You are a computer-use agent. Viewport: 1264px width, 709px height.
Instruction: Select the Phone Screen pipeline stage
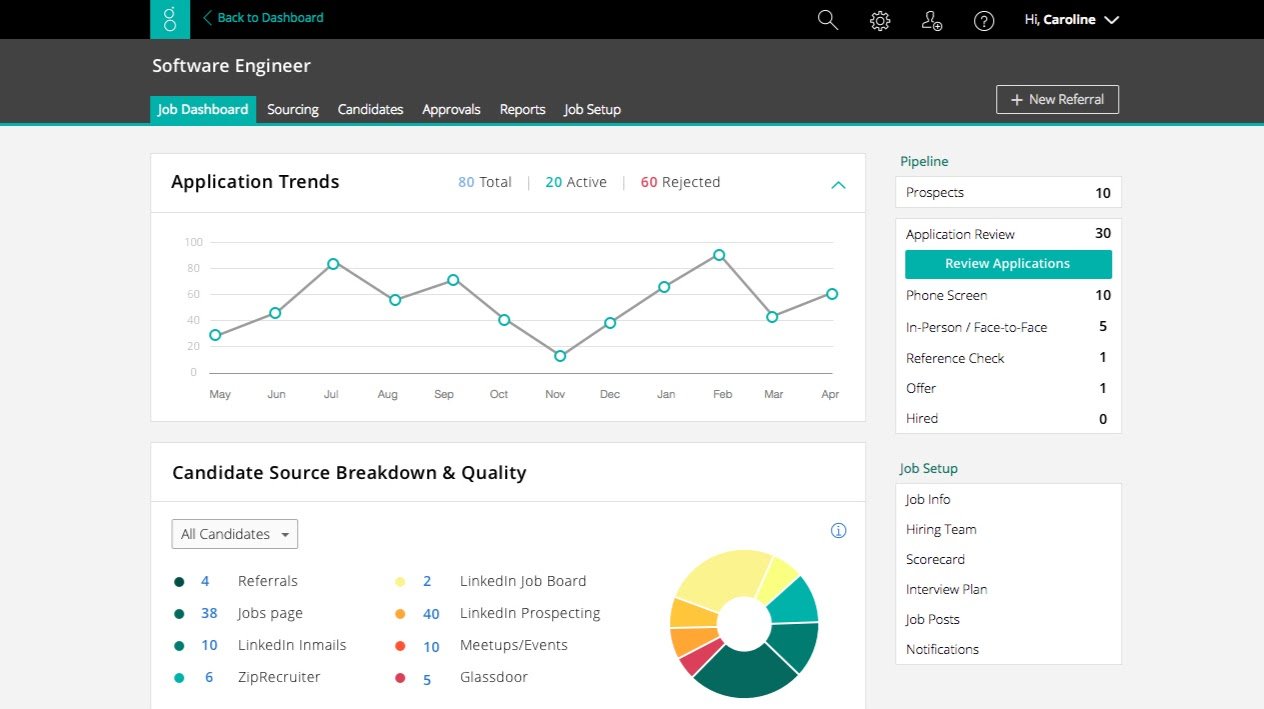pos(946,295)
